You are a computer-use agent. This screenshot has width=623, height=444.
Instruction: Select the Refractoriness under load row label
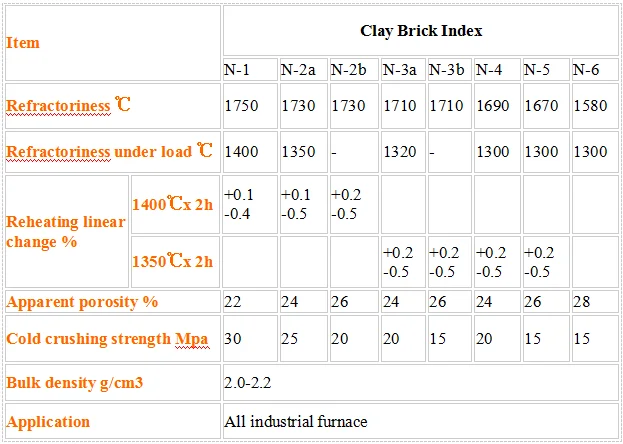coord(110,152)
